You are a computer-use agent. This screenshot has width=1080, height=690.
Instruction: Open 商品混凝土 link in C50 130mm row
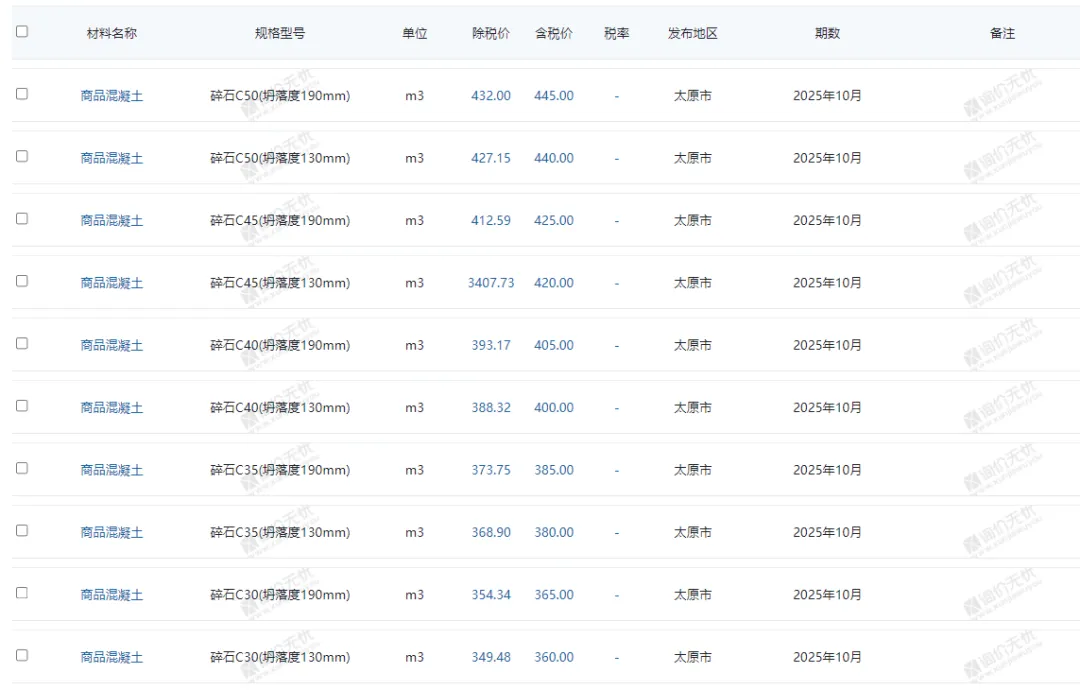pos(112,158)
